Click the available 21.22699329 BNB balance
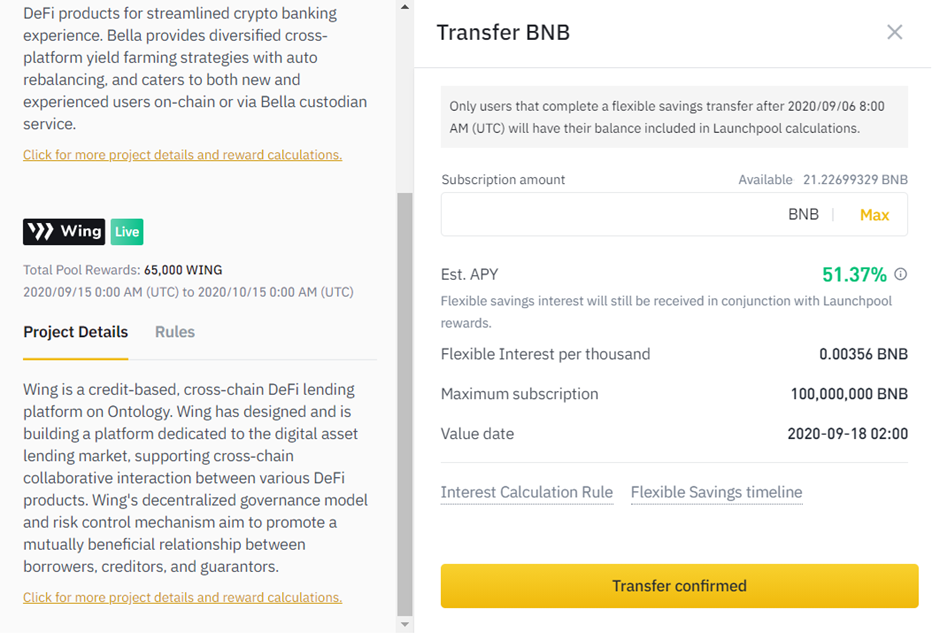The height and width of the screenshot is (640, 940). click(x=855, y=180)
